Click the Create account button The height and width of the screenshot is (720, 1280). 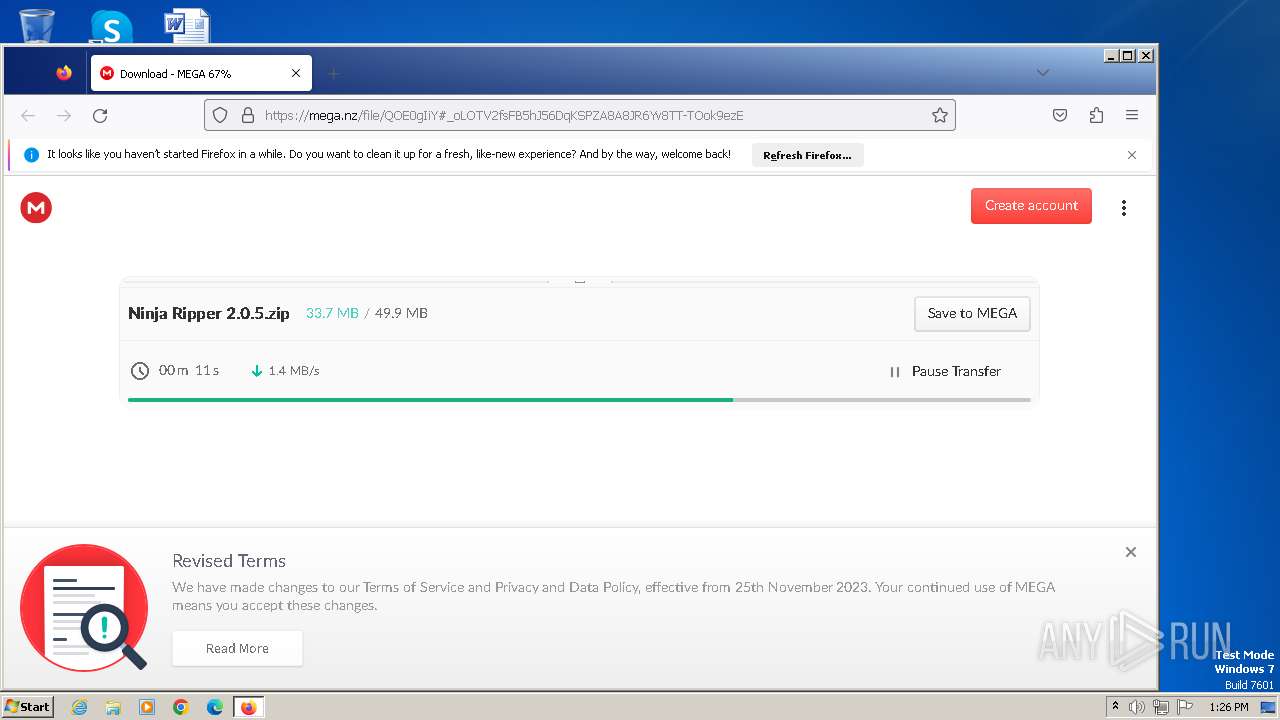[1031, 206]
